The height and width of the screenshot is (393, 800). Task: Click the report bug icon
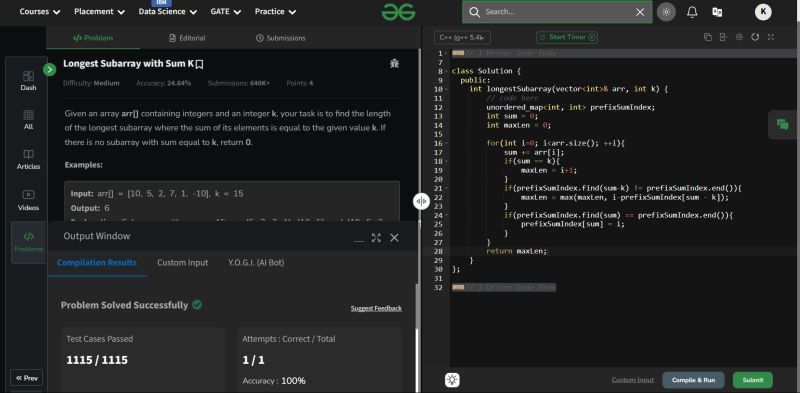(x=394, y=63)
